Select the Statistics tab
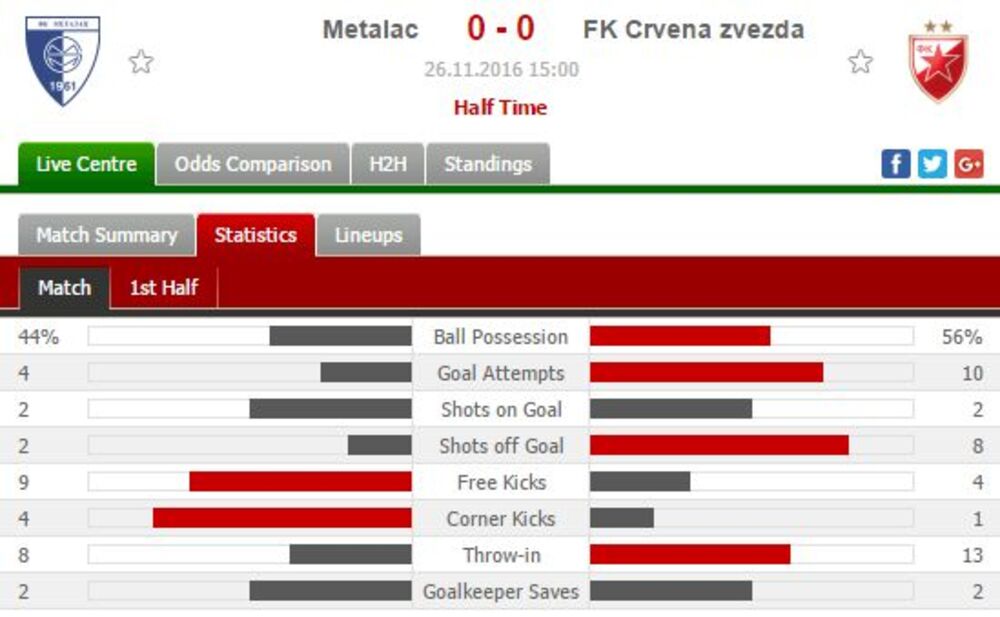 255,235
